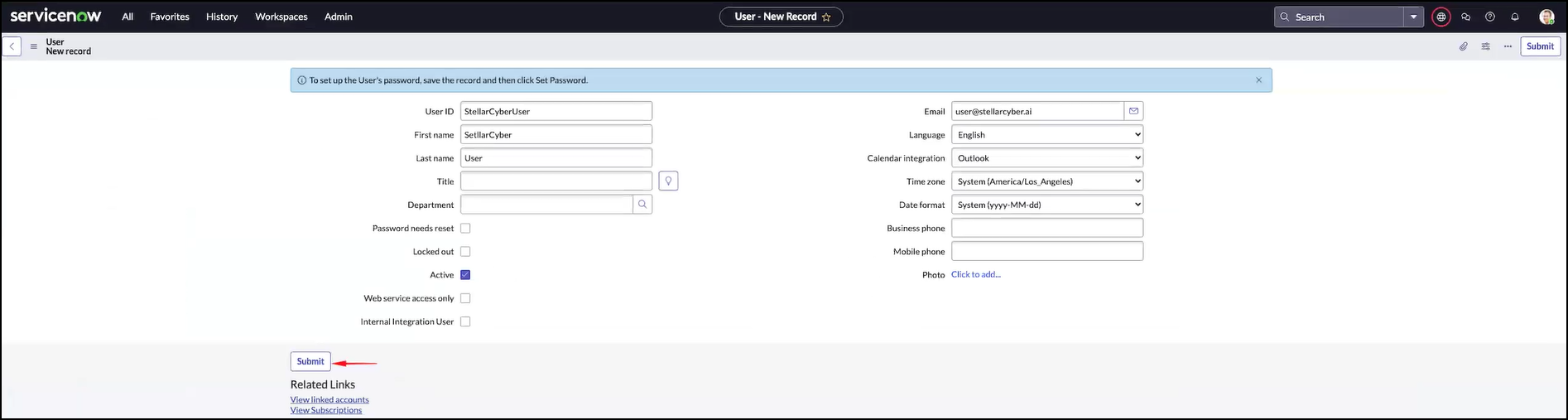Show notifications via the bell icon
Viewport: 1568px width, 420px height.
1515,17
